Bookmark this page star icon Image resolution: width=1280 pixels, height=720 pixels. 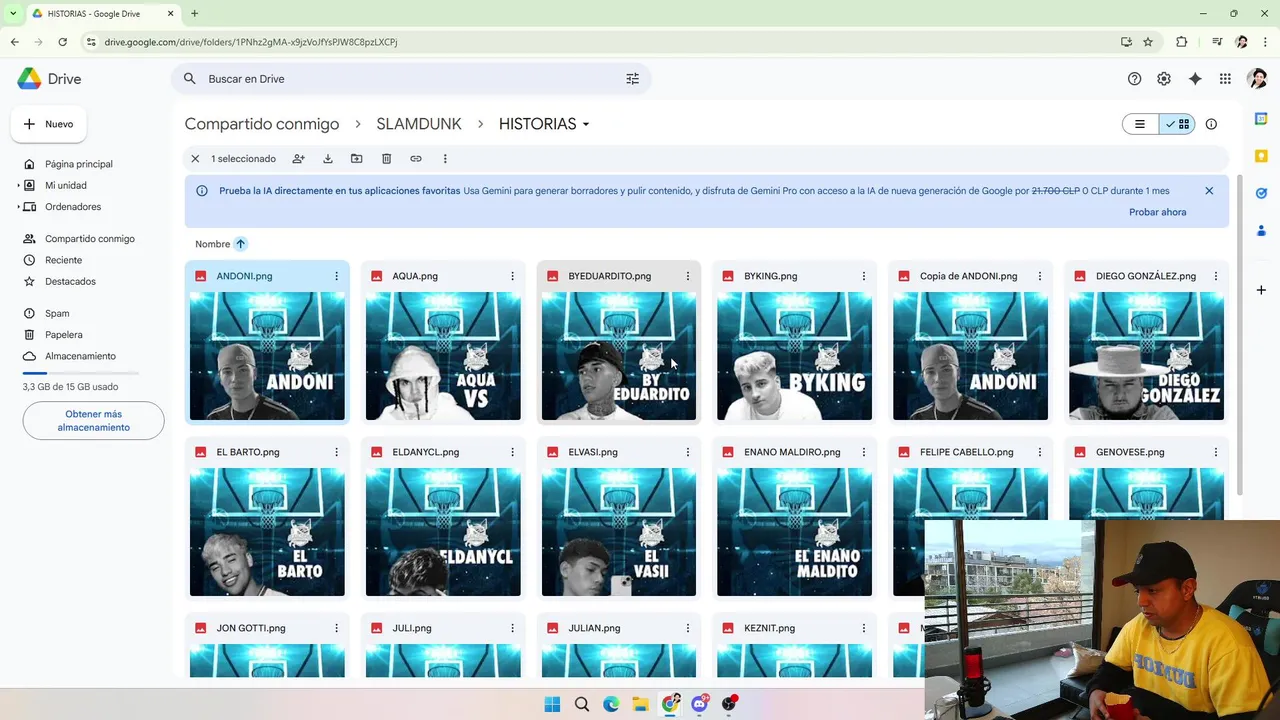pos(1148,42)
